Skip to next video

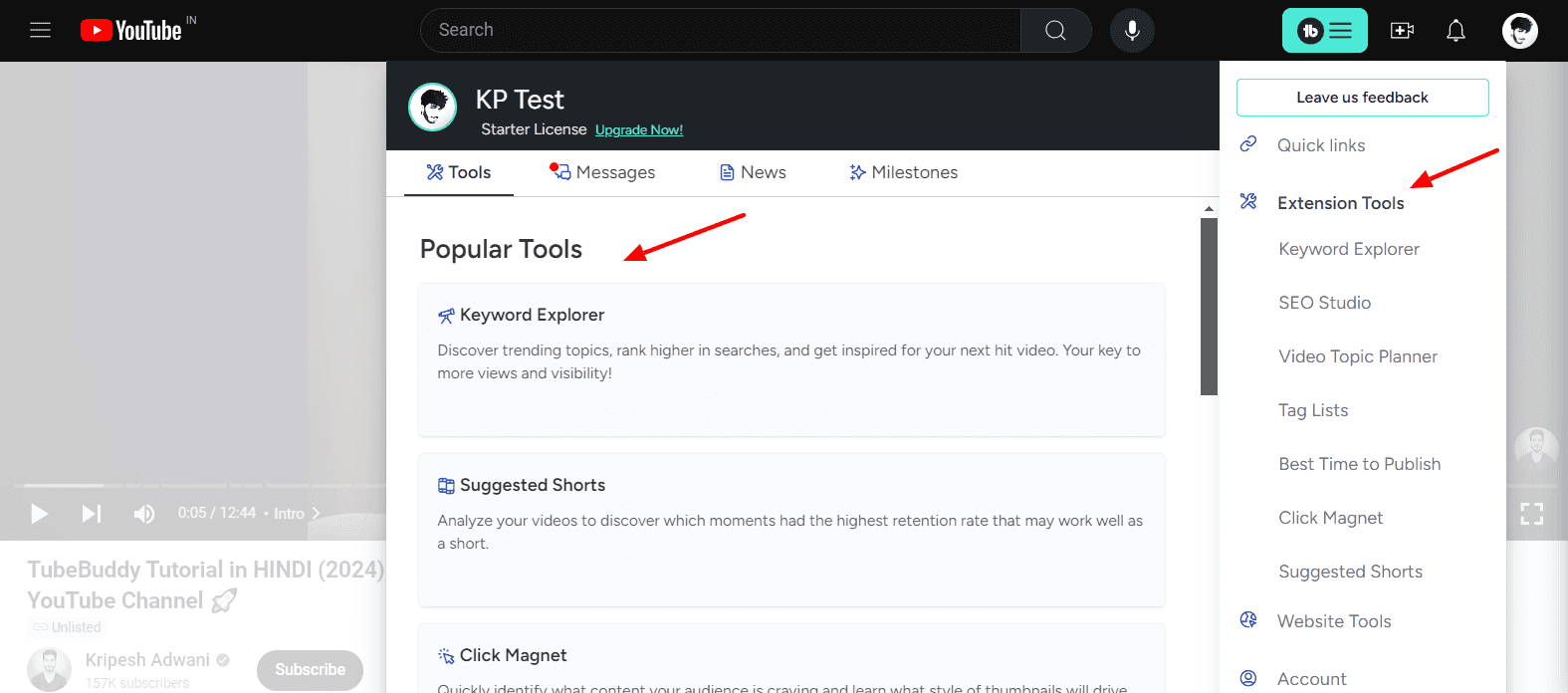click(x=92, y=514)
